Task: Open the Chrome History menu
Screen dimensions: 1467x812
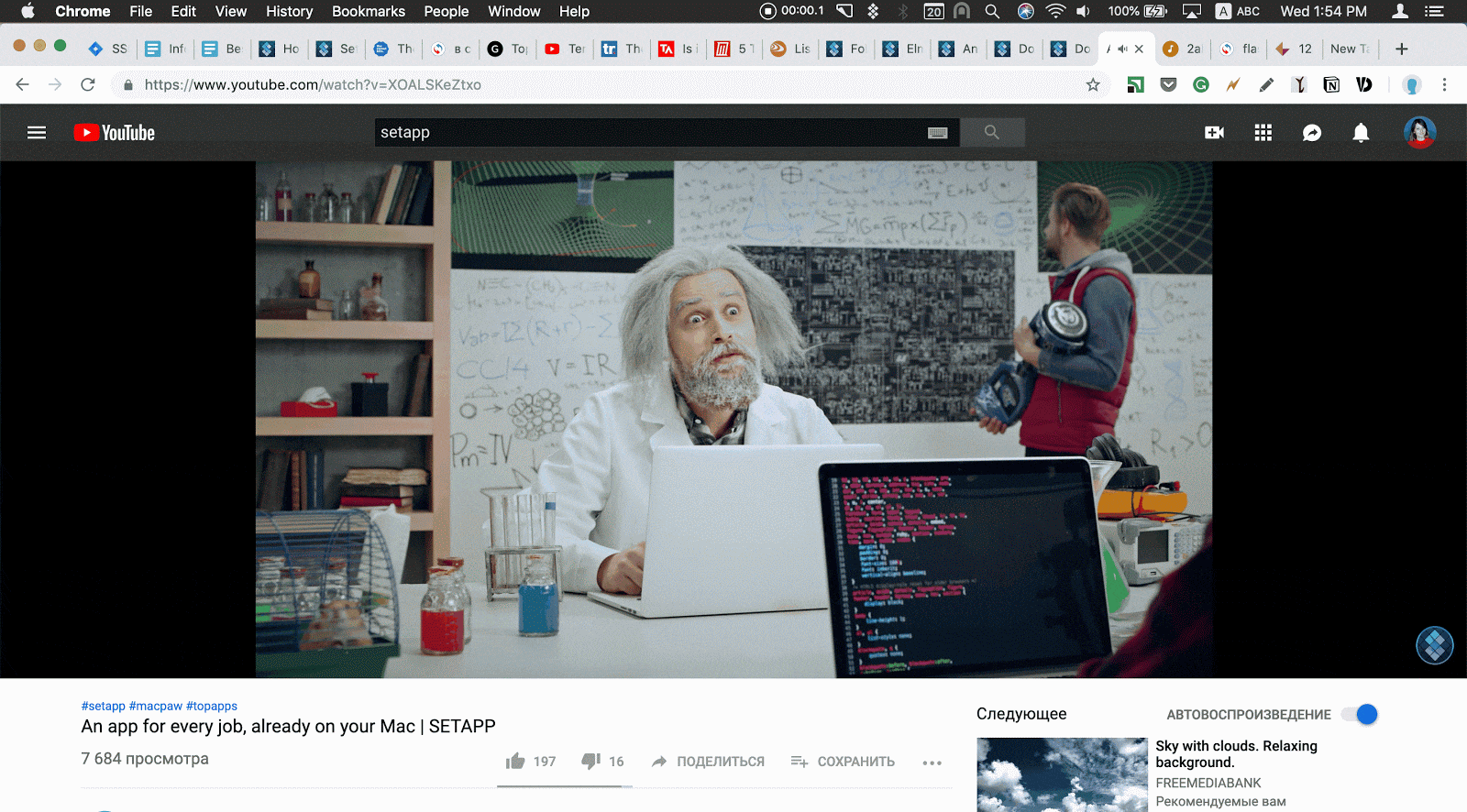Action: tap(289, 11)
